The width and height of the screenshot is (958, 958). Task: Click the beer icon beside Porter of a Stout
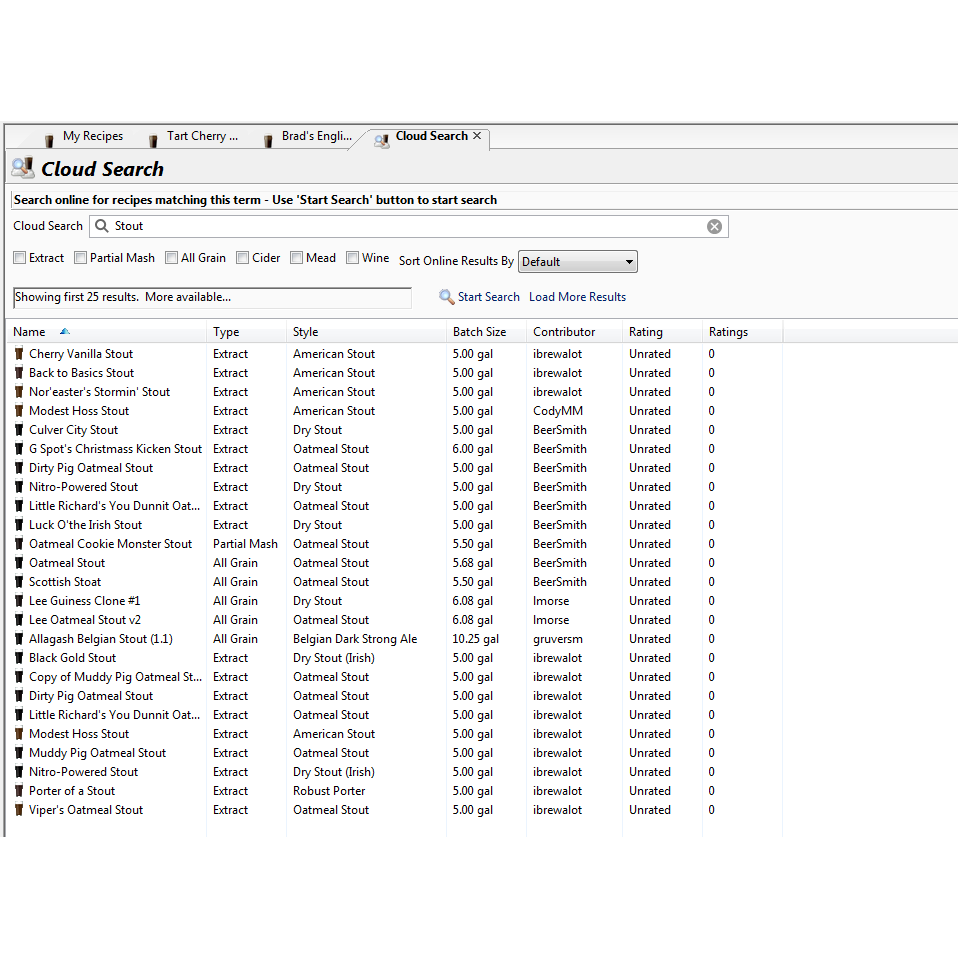pos(19,791)
